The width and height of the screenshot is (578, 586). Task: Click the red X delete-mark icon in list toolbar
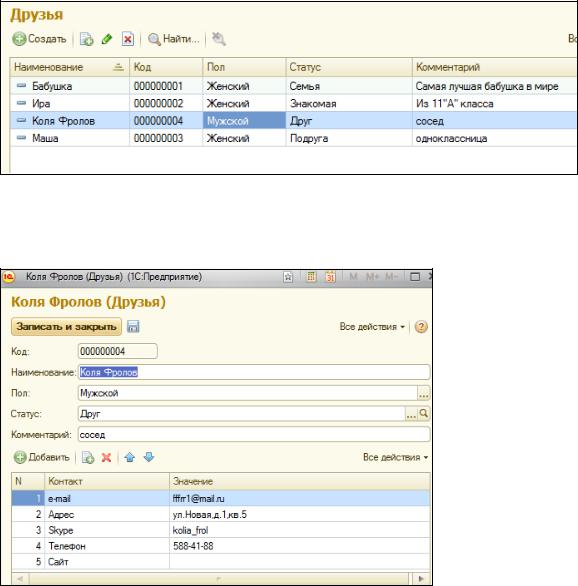(127, 39)
